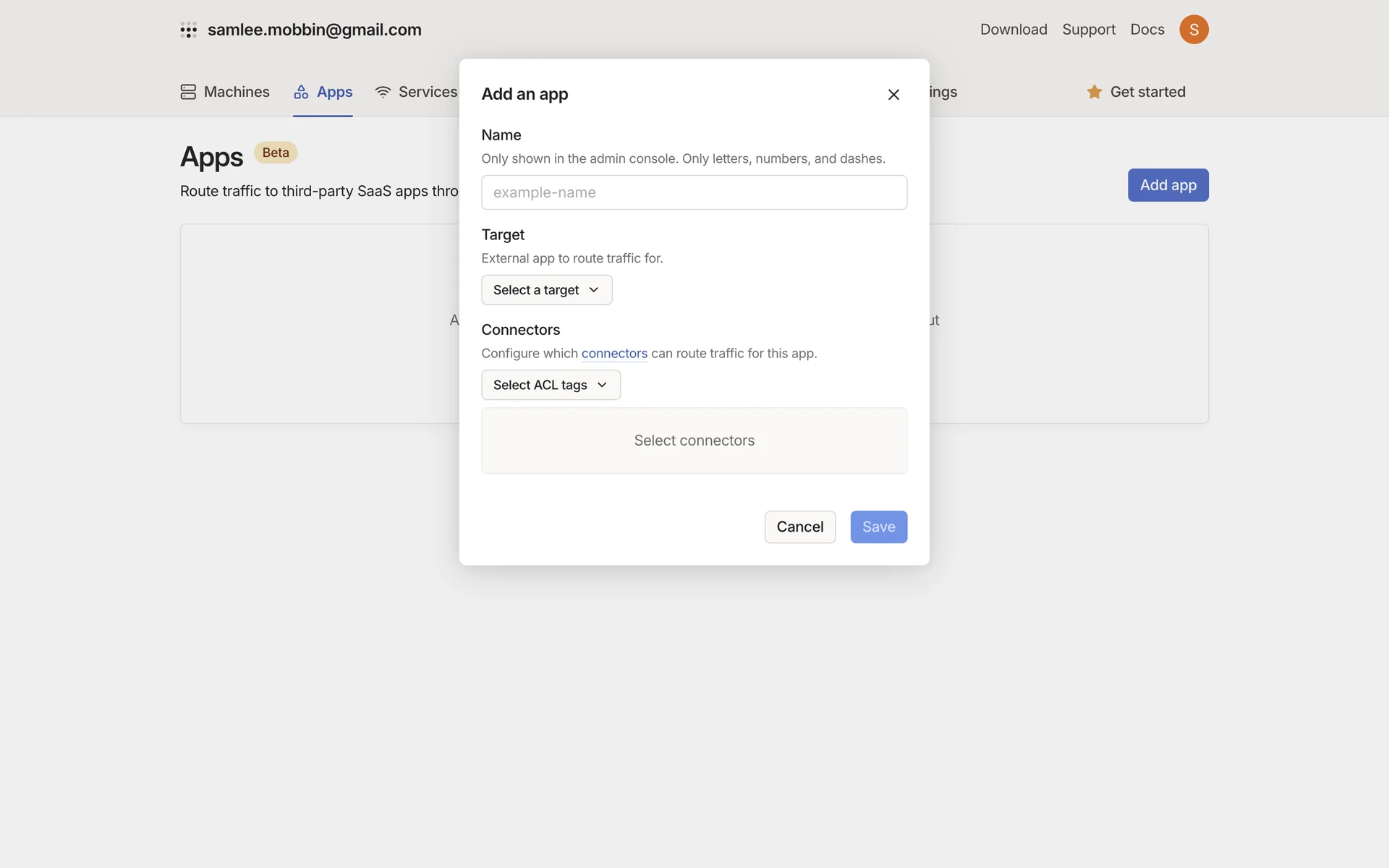Viewport: 1389px width, 868px height.
Task: Open the Support link in header
Action: click(x=1088, y=30)
